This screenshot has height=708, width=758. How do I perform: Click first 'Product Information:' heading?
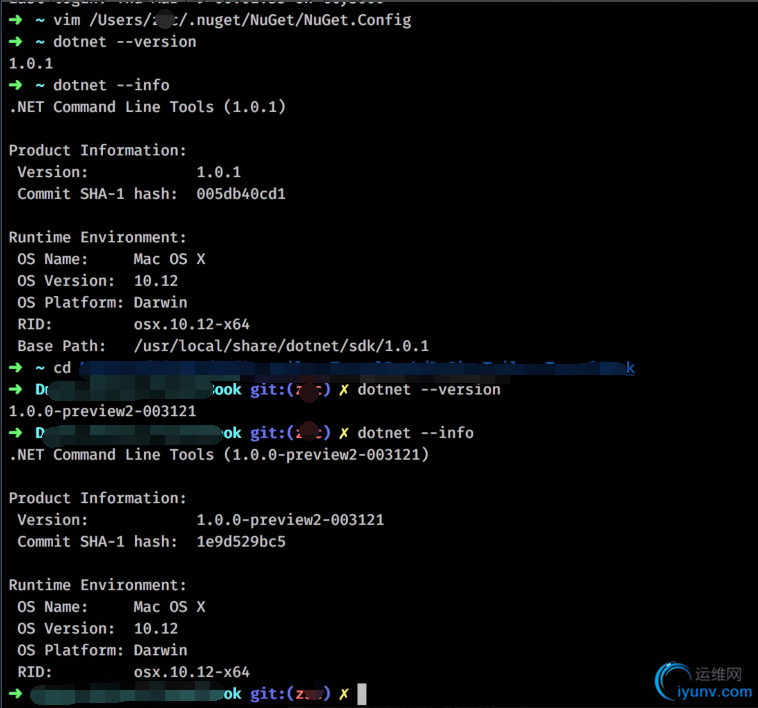pyautogui.click(x=98, y=150)
